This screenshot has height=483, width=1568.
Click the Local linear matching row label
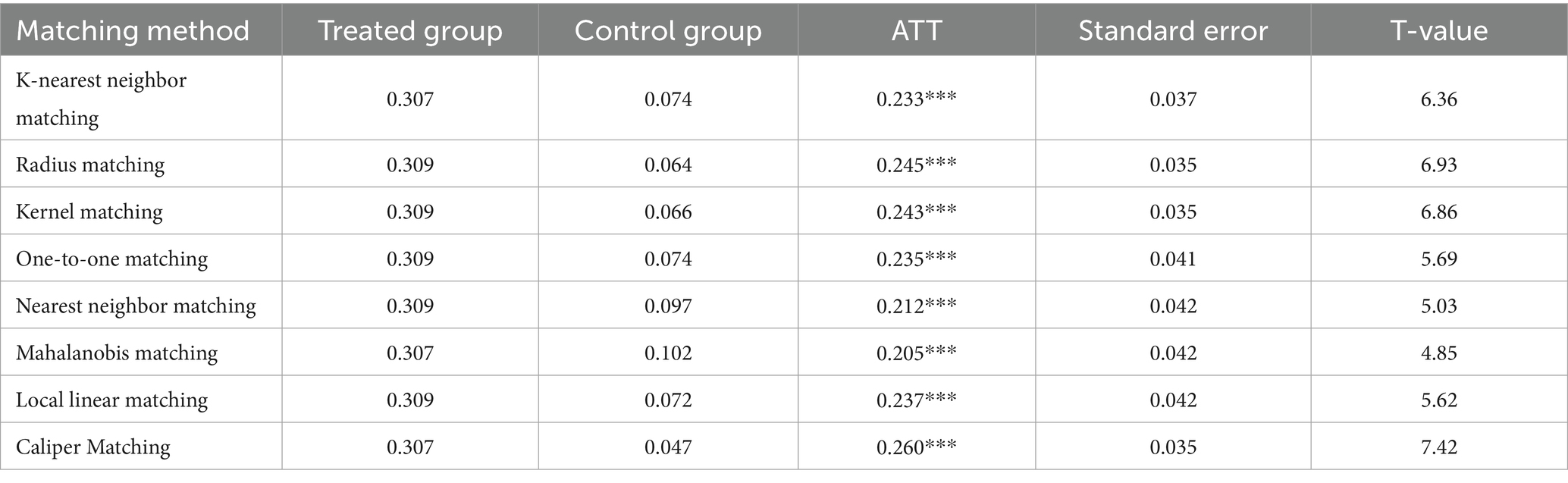(111, 400)
